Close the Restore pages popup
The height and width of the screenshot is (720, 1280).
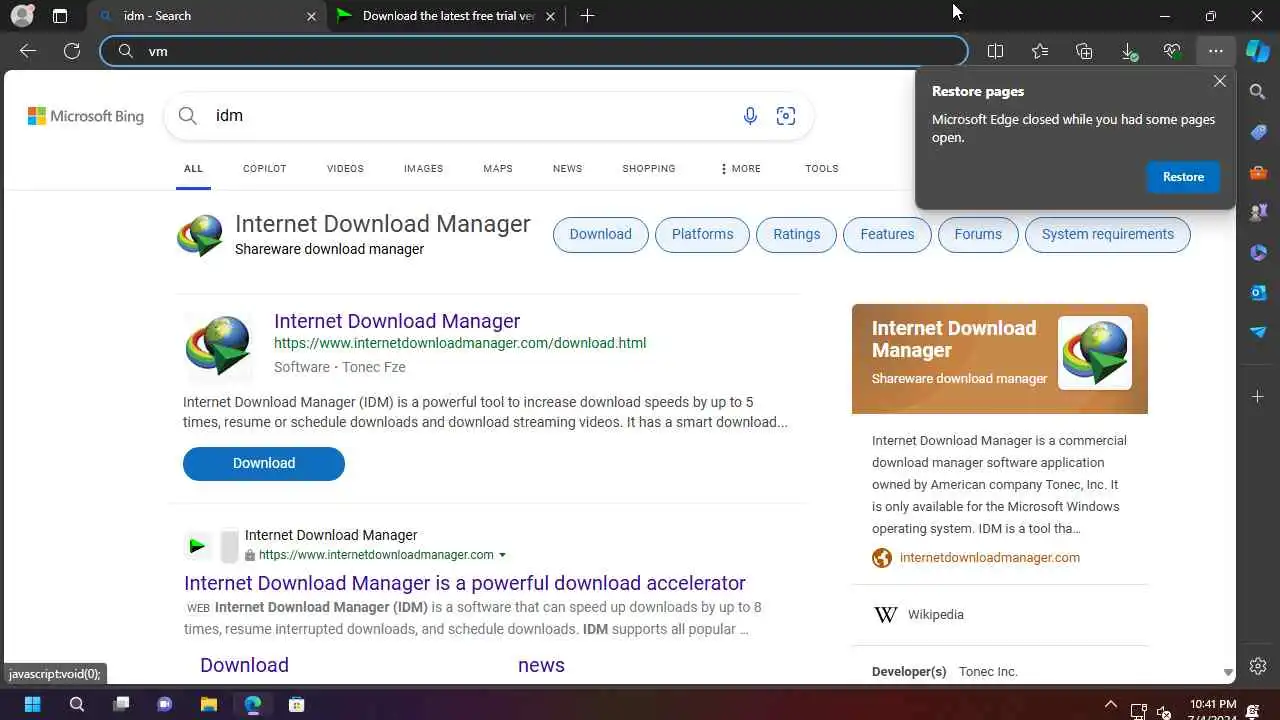pyautogui.click(x=1220, y=82)
